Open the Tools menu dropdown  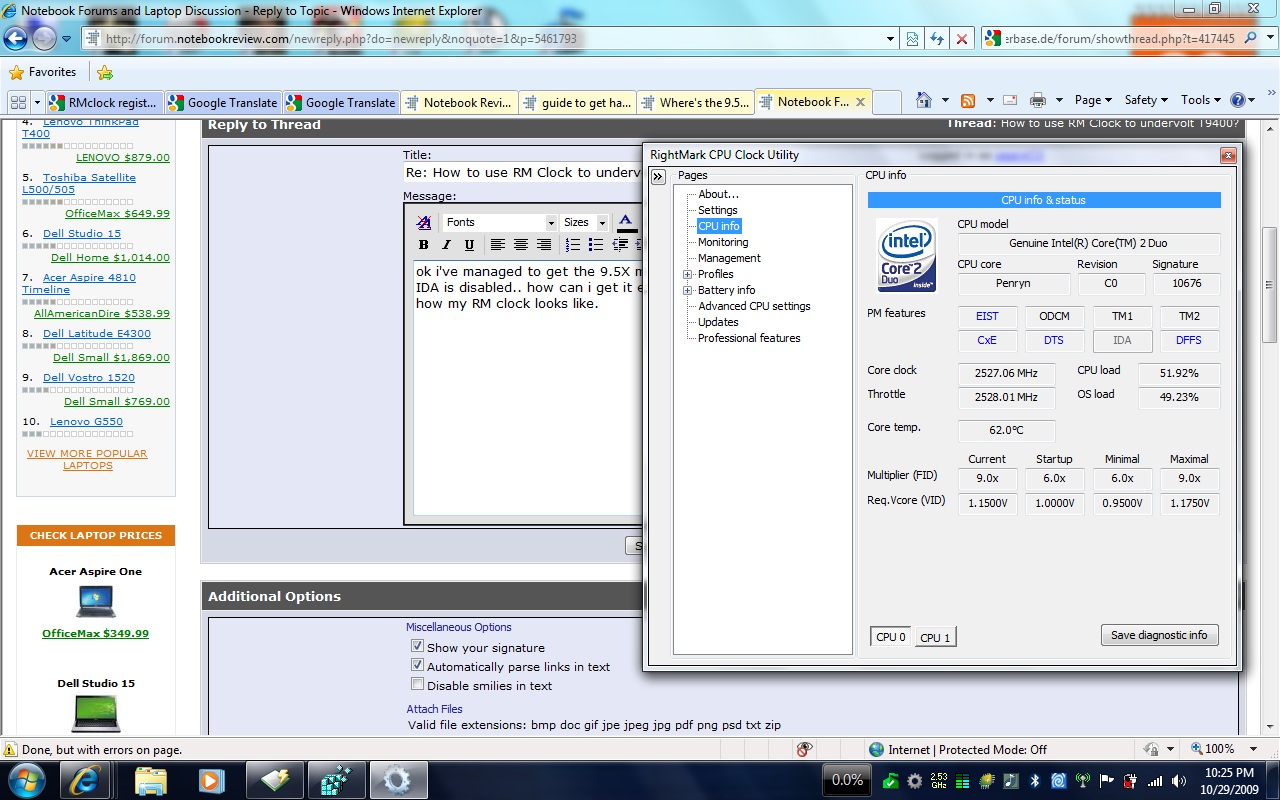click(1201, 100)
